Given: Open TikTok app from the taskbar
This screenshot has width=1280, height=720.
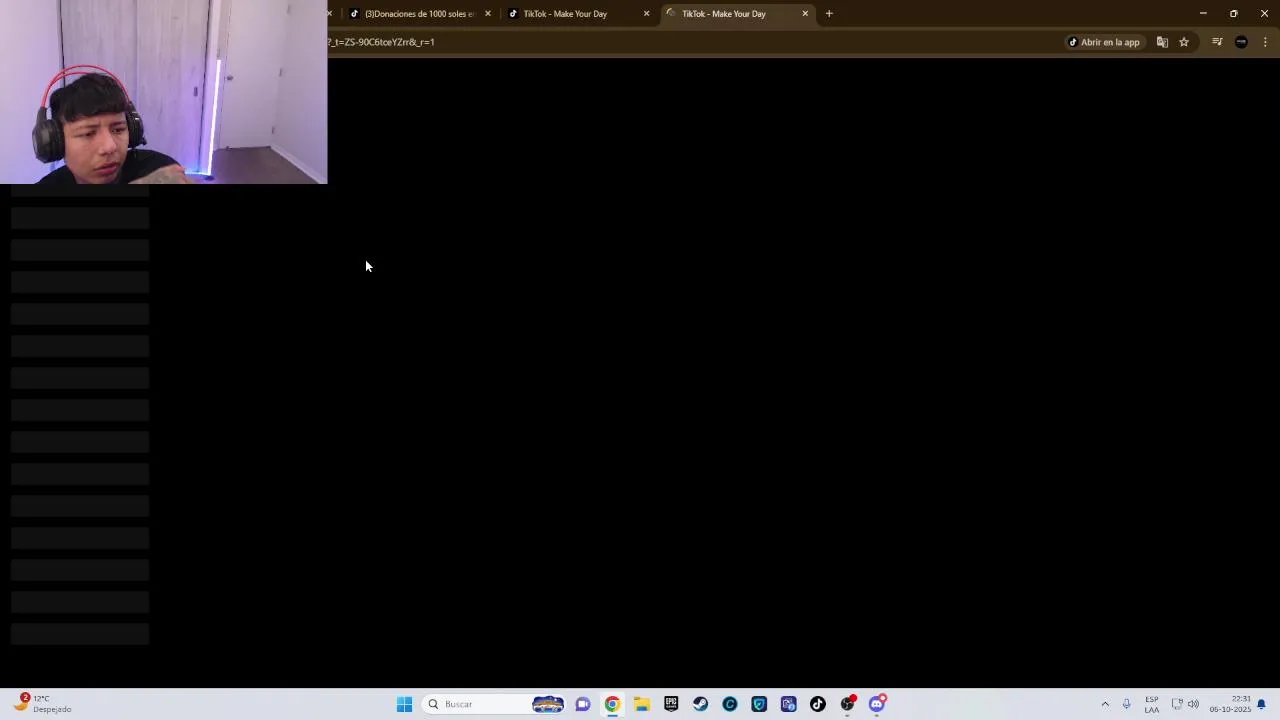Looking at the screenshot, I should 818,704.
